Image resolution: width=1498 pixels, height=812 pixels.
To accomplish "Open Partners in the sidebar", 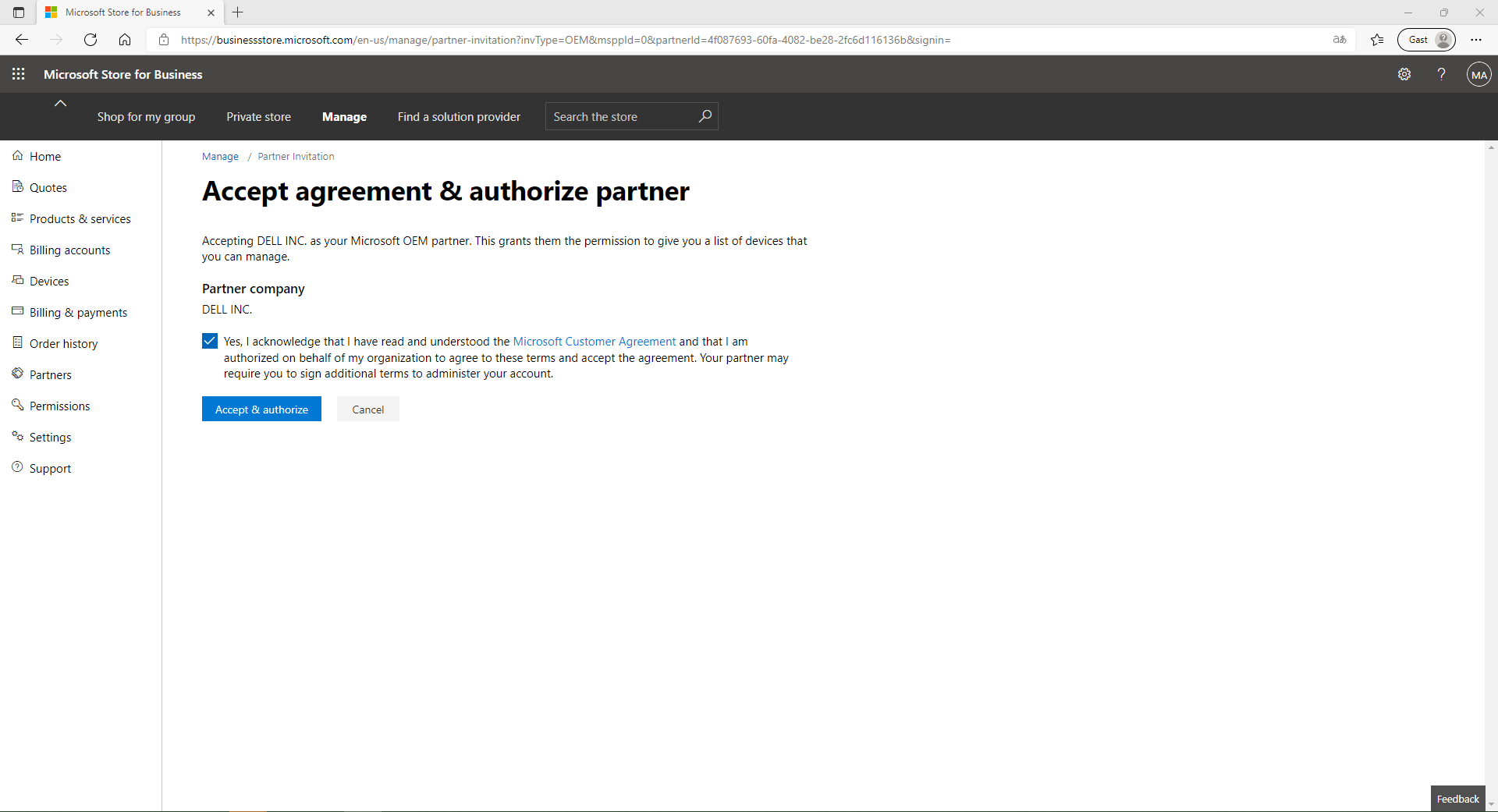I will pos(51,374).
